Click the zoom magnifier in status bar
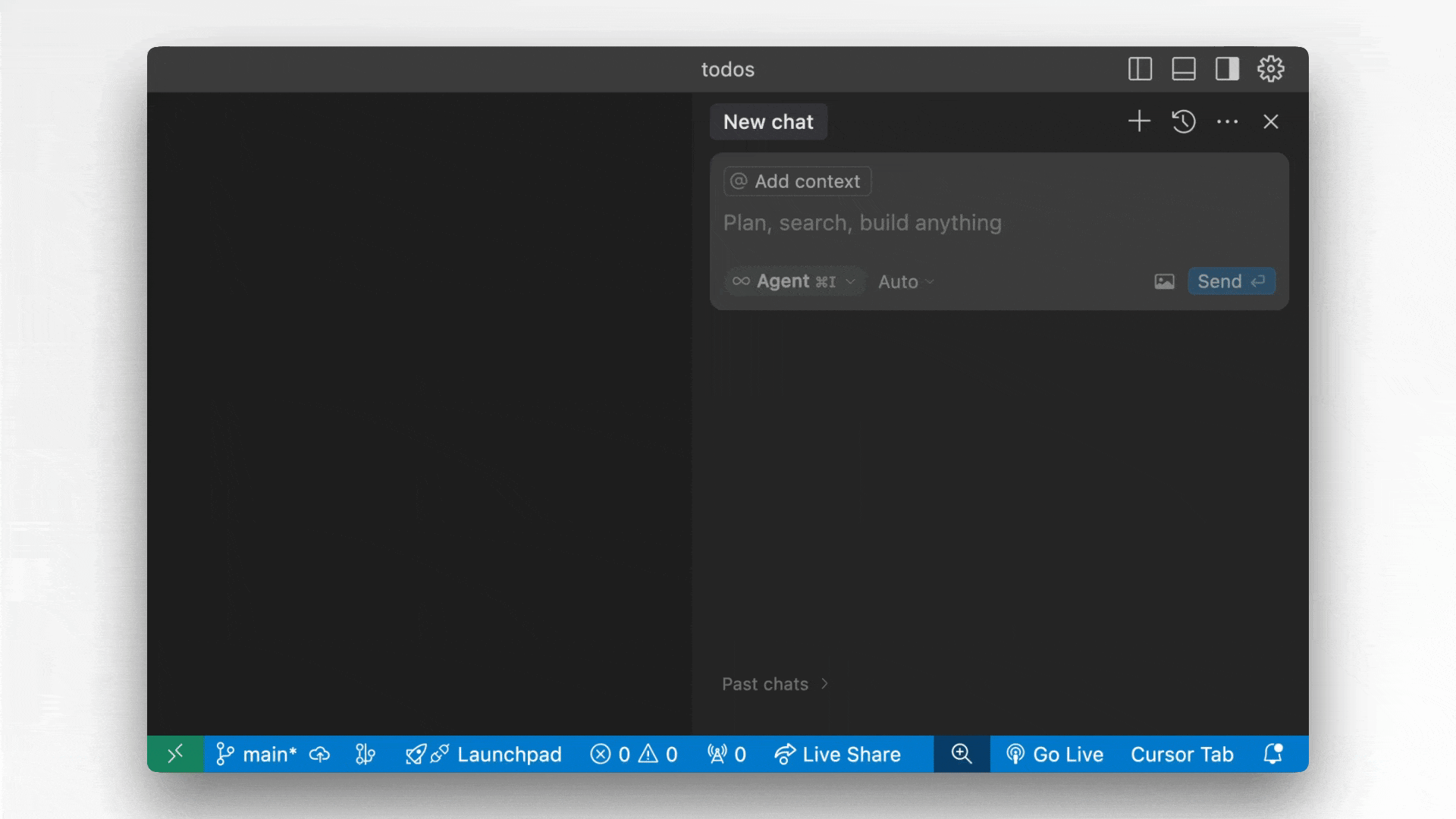 point(962,754)
